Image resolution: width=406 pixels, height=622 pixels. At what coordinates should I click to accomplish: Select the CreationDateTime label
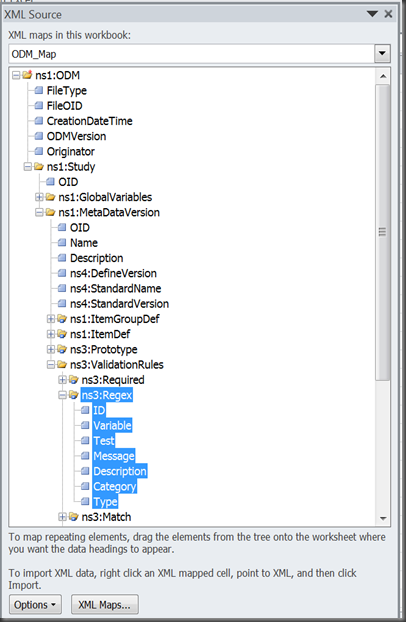pyautogui.click(x=89, y=121)
